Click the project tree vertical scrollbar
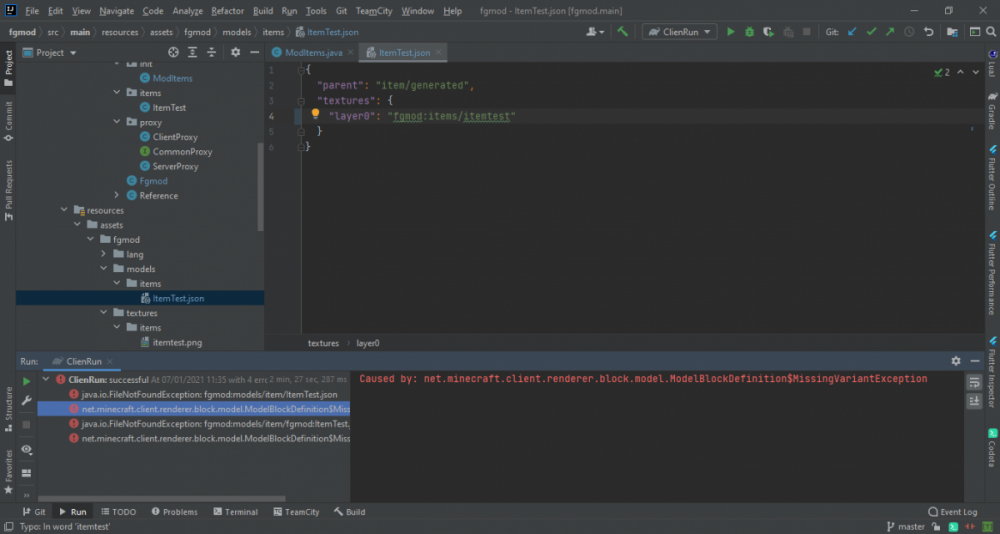The image size is (1000, 534). (260, 186)
